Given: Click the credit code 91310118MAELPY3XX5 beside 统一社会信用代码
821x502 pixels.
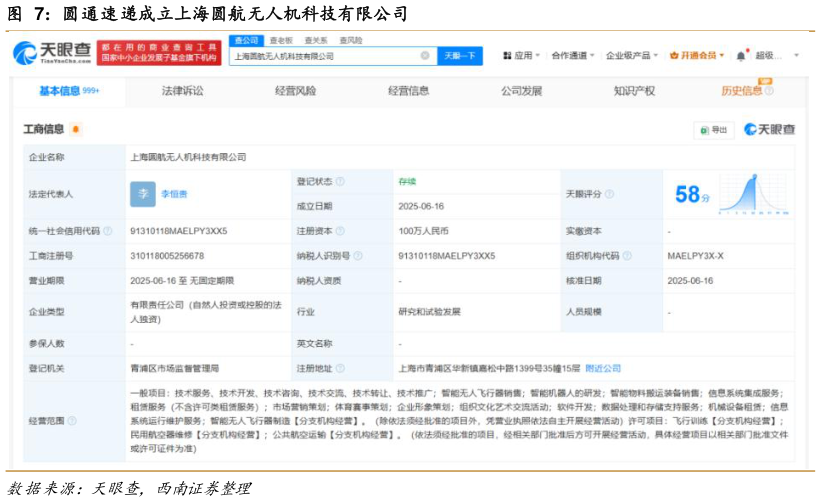Looking at the screenshot, I should click(x=179, y=231).
